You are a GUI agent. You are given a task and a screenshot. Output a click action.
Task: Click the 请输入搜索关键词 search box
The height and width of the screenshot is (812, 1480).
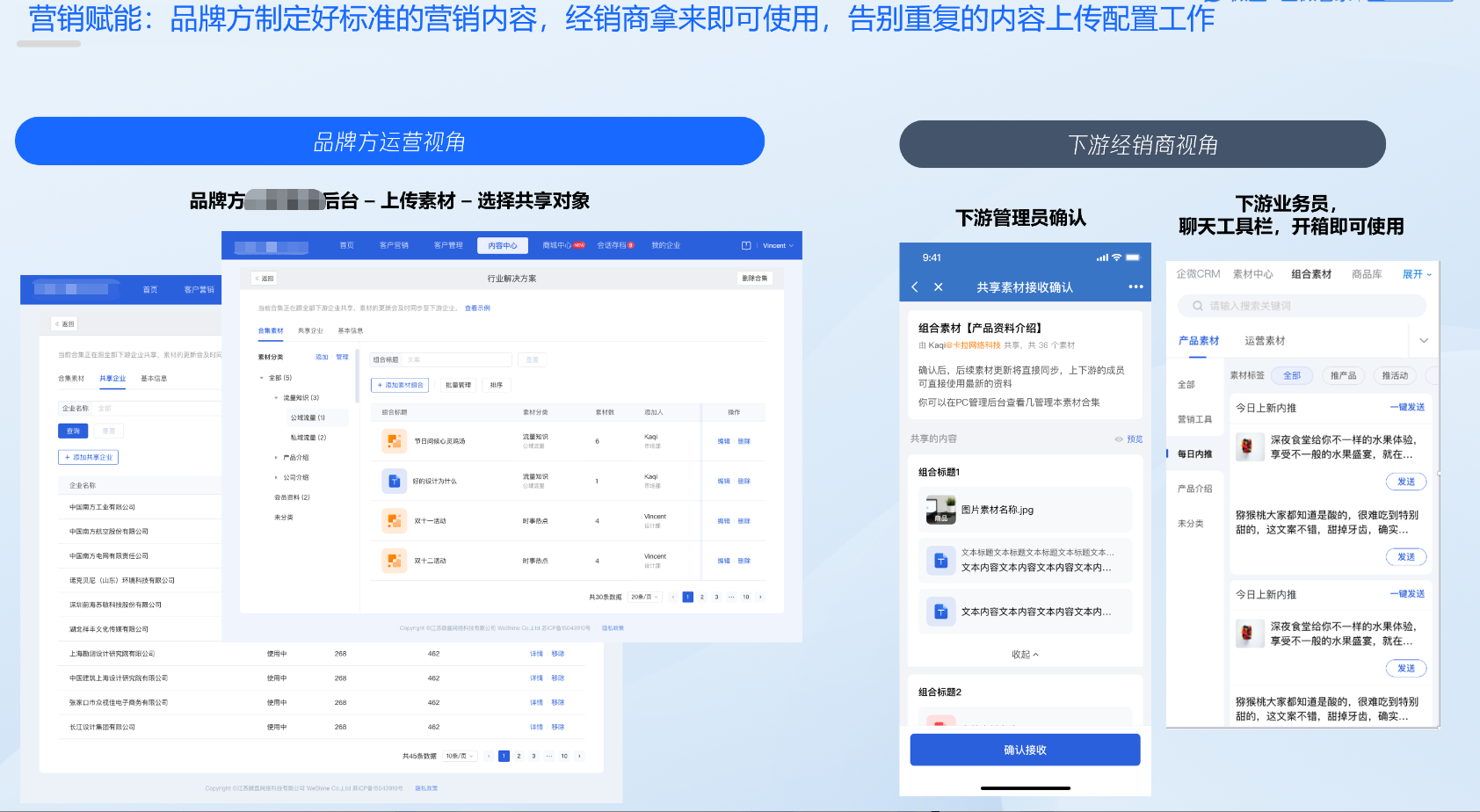pos(1302,306)
